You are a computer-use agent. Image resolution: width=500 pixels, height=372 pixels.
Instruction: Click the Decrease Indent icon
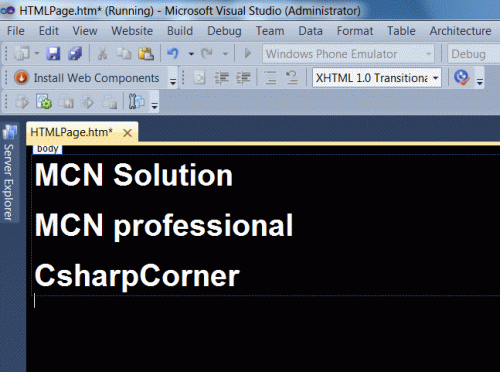(x=221, y=78)
